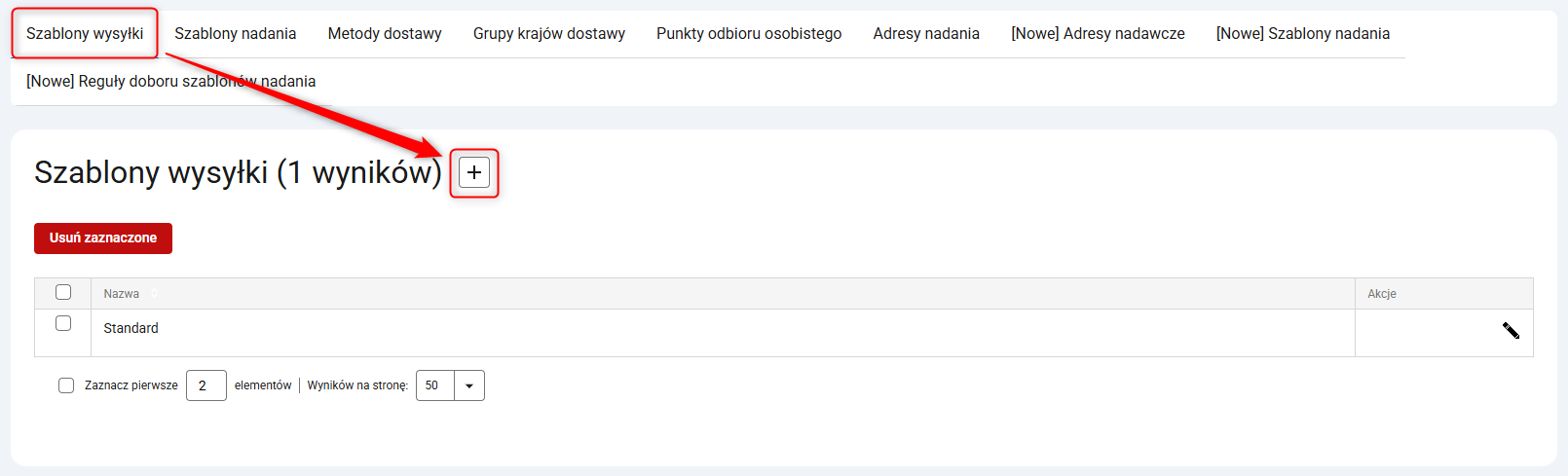Switch to the Szablony nadania tab

tap(235, 34)
